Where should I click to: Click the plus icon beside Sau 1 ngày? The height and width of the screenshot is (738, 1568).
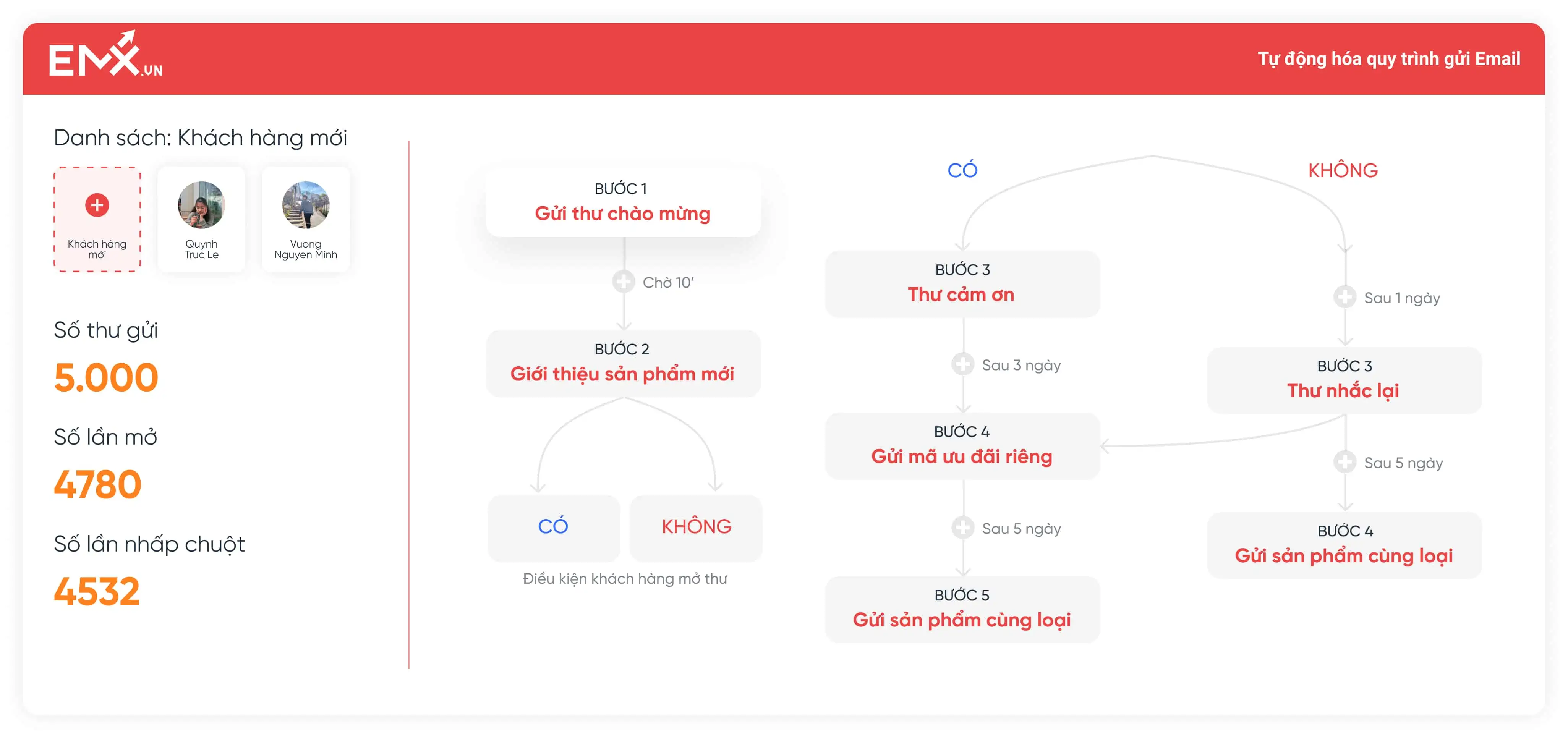[1344, 298]
